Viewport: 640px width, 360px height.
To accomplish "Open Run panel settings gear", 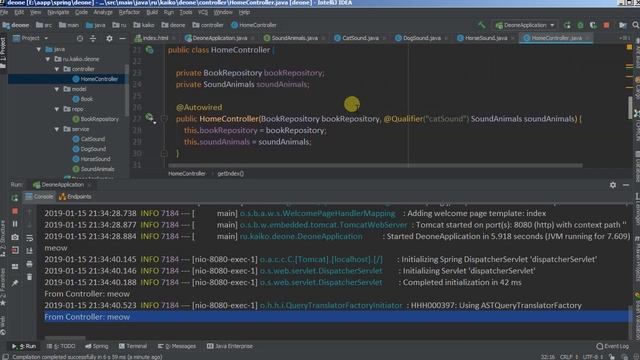I will pyautogui.click(x=613, y=185).
